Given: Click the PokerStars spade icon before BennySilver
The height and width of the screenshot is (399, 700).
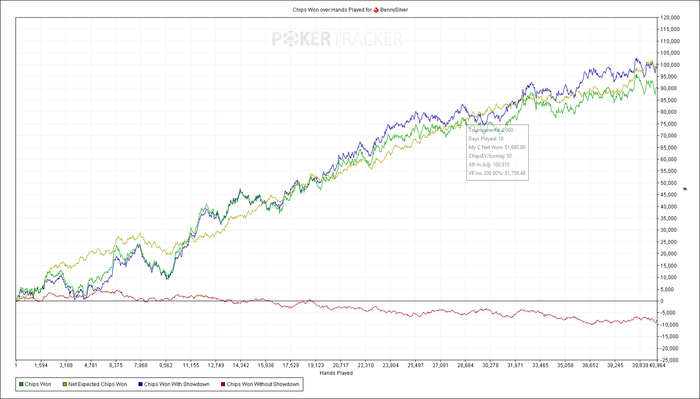Looking at the screenshot, I should [376, 10].
